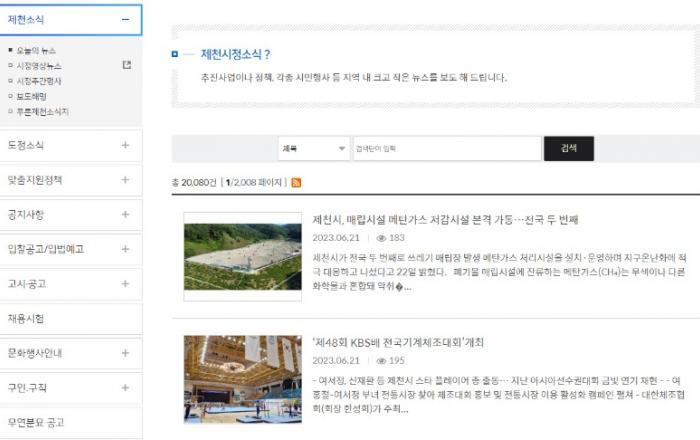Select 보도해명 in the sidebar
This screenshot has height=440, width=700.
point(31,96)
